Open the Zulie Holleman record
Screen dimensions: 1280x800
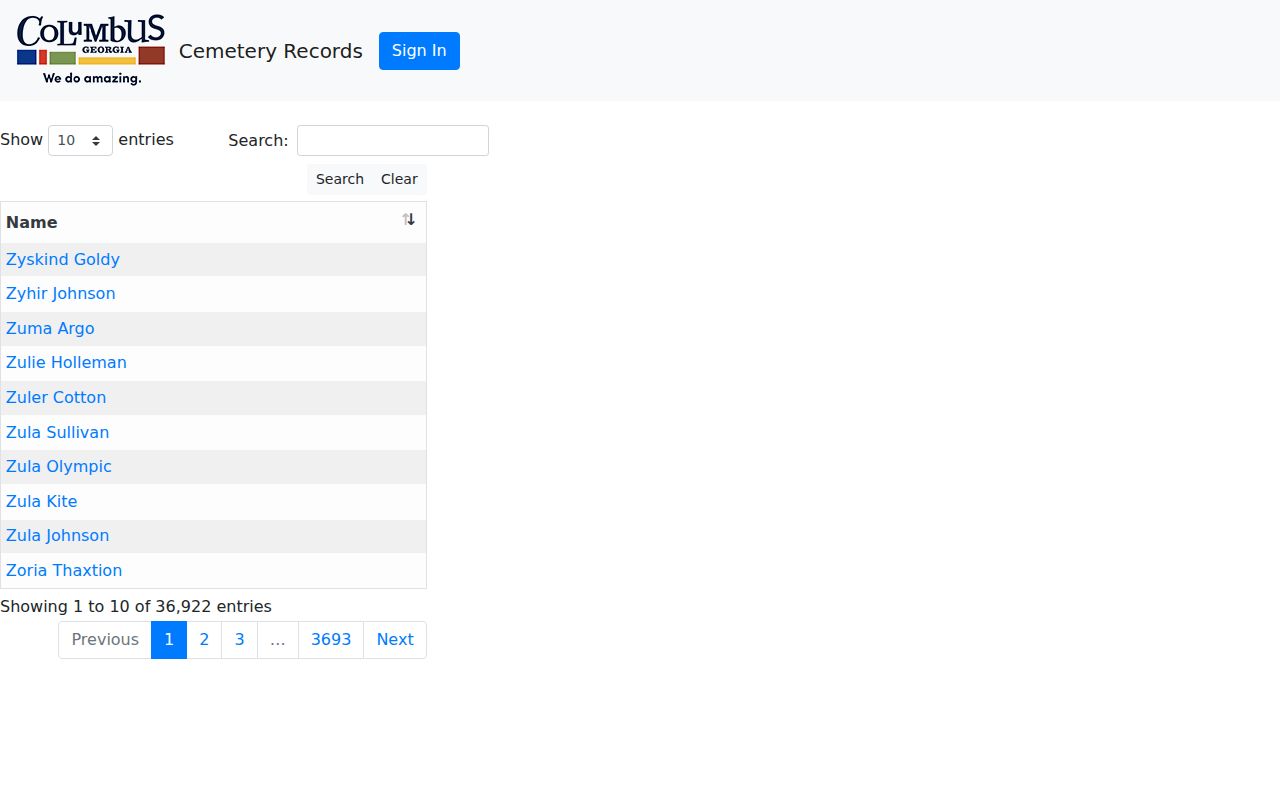66,362
